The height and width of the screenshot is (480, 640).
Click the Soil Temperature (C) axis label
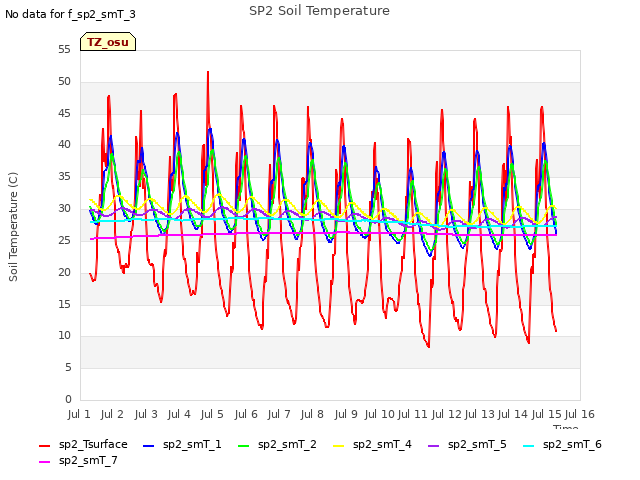13,227
